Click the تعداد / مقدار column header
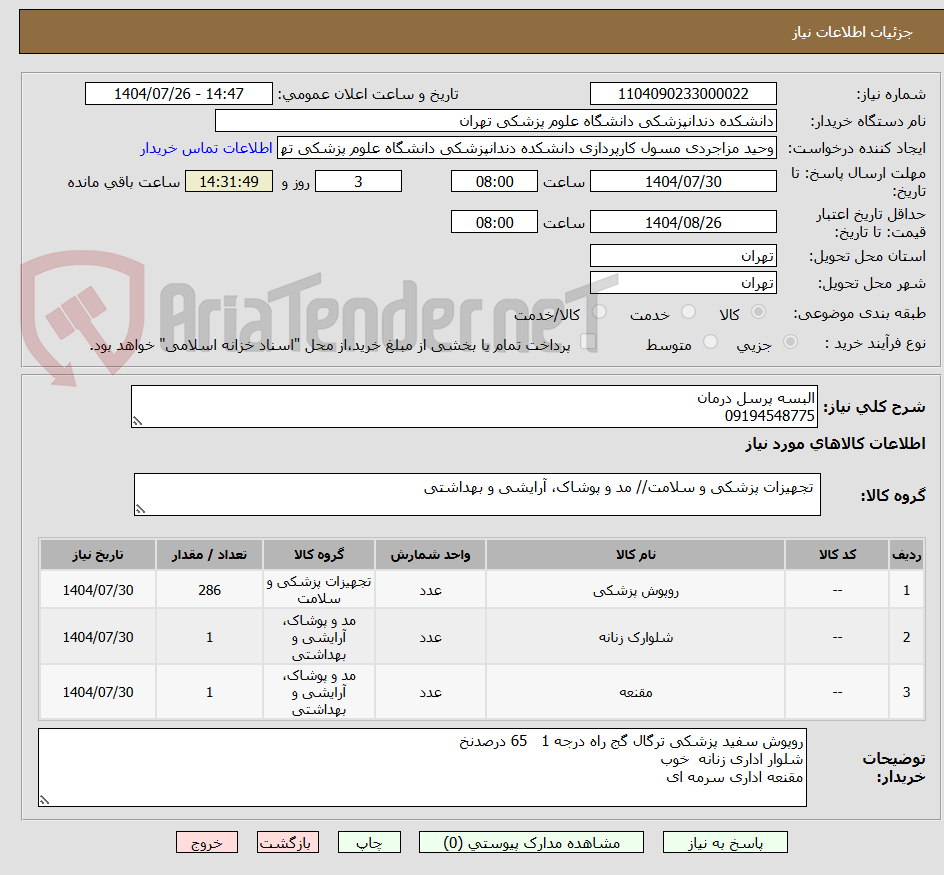The width and height of the screenshot is (944, 875). 209,555
